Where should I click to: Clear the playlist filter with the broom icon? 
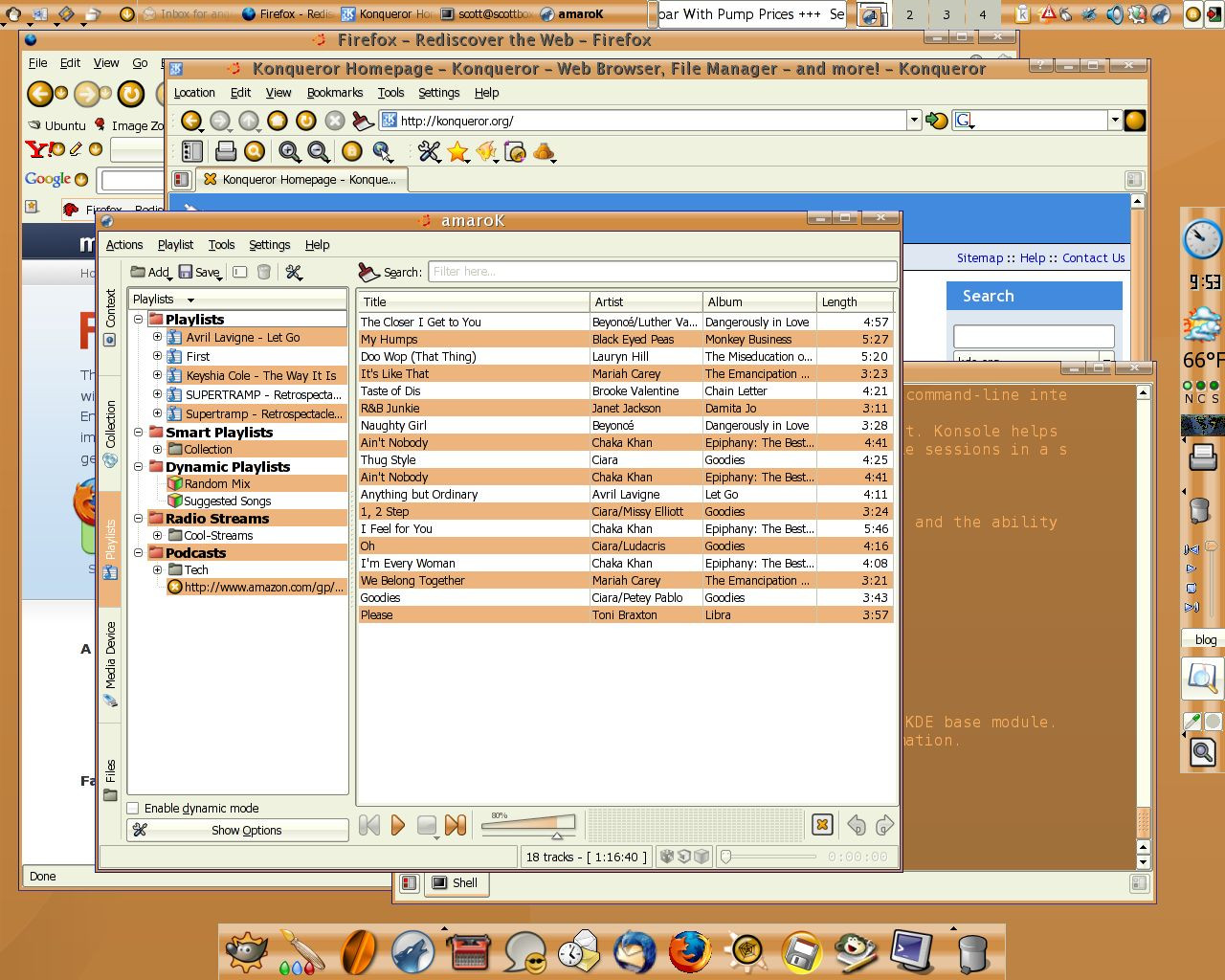[368, 272]
